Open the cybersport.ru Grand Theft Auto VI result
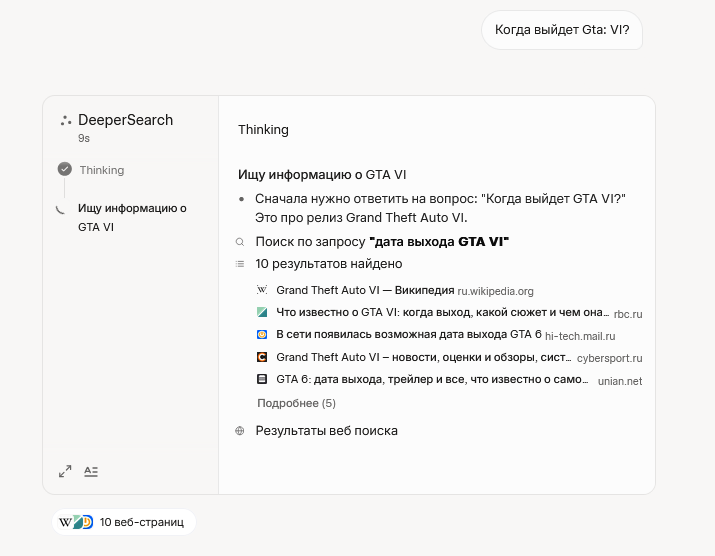The height and width of the screenshot is (556, 715). (x=424, y=357)
